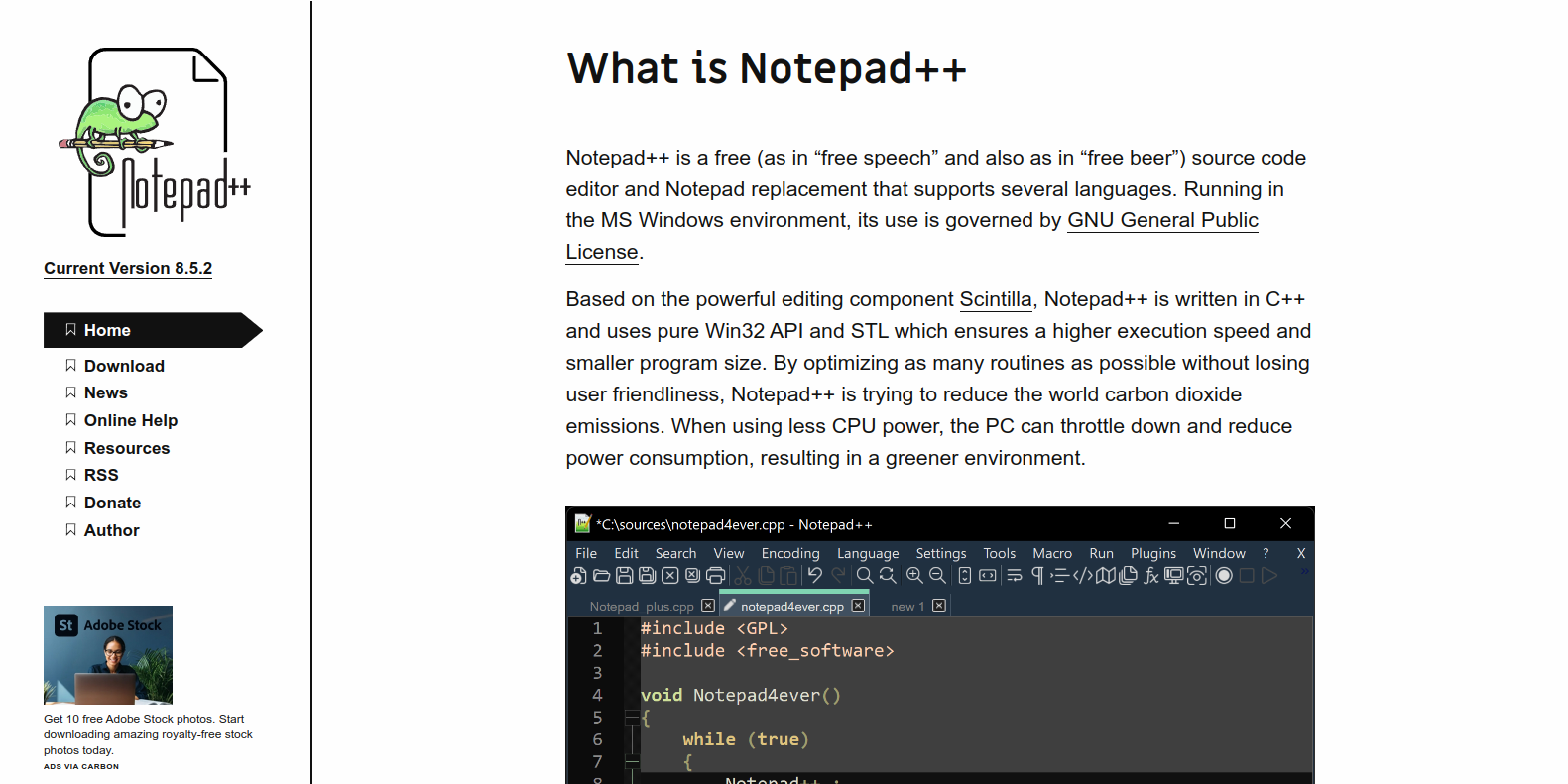Switch to the new 1 tab

pyautogui.click(x=907, y=606)
